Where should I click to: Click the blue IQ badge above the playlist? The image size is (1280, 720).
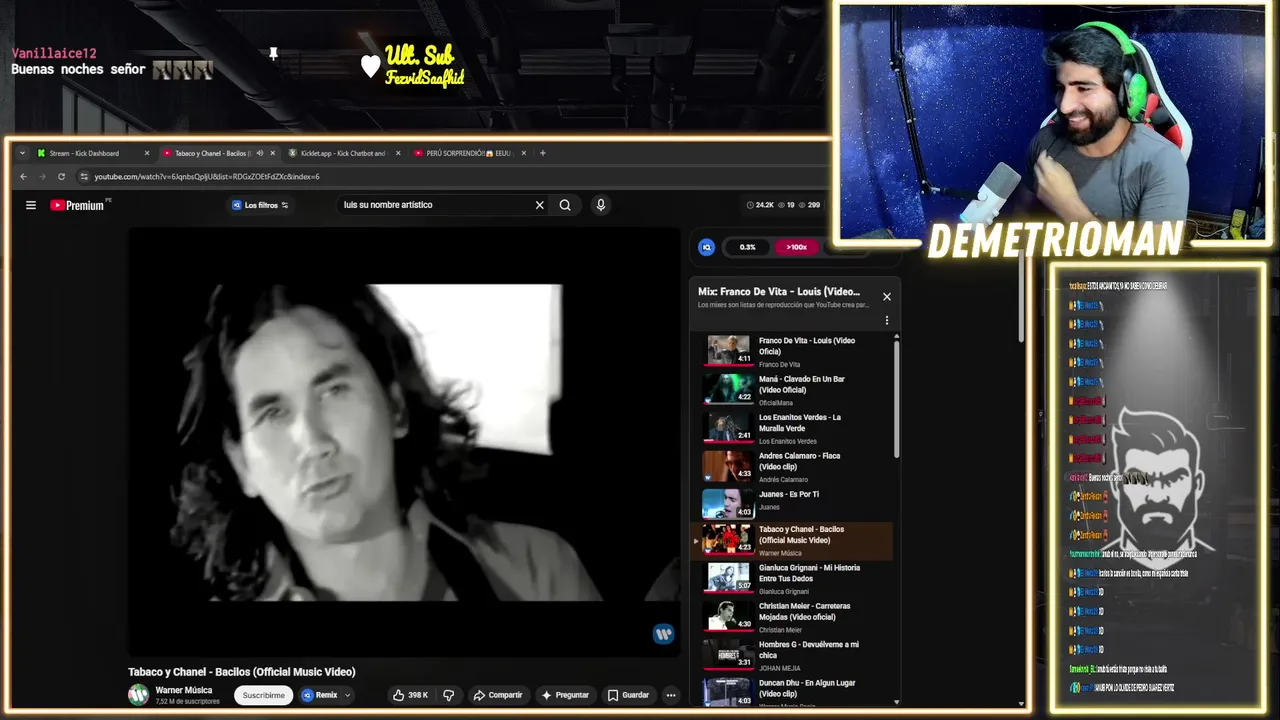(x=707, y=247)
